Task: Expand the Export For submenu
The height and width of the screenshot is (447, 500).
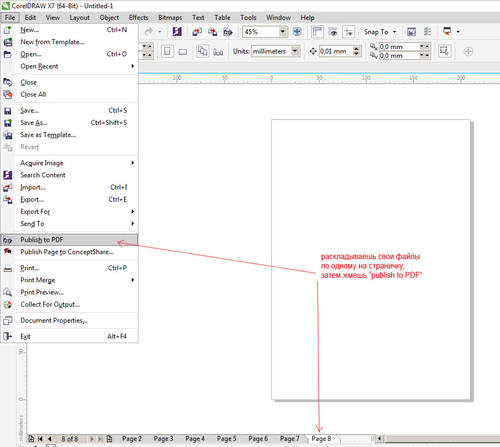Action: (x=69, y=212)
